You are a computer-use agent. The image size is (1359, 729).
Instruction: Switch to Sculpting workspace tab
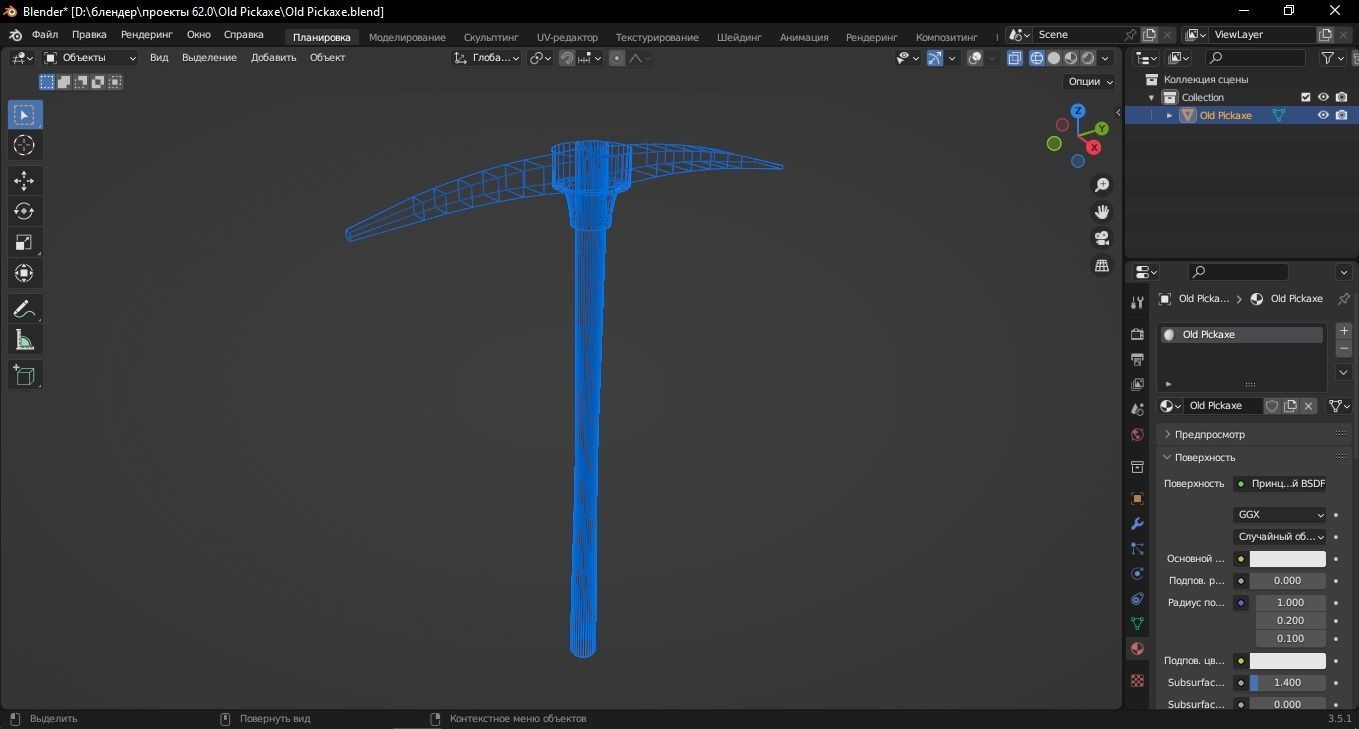coord(491,37)
